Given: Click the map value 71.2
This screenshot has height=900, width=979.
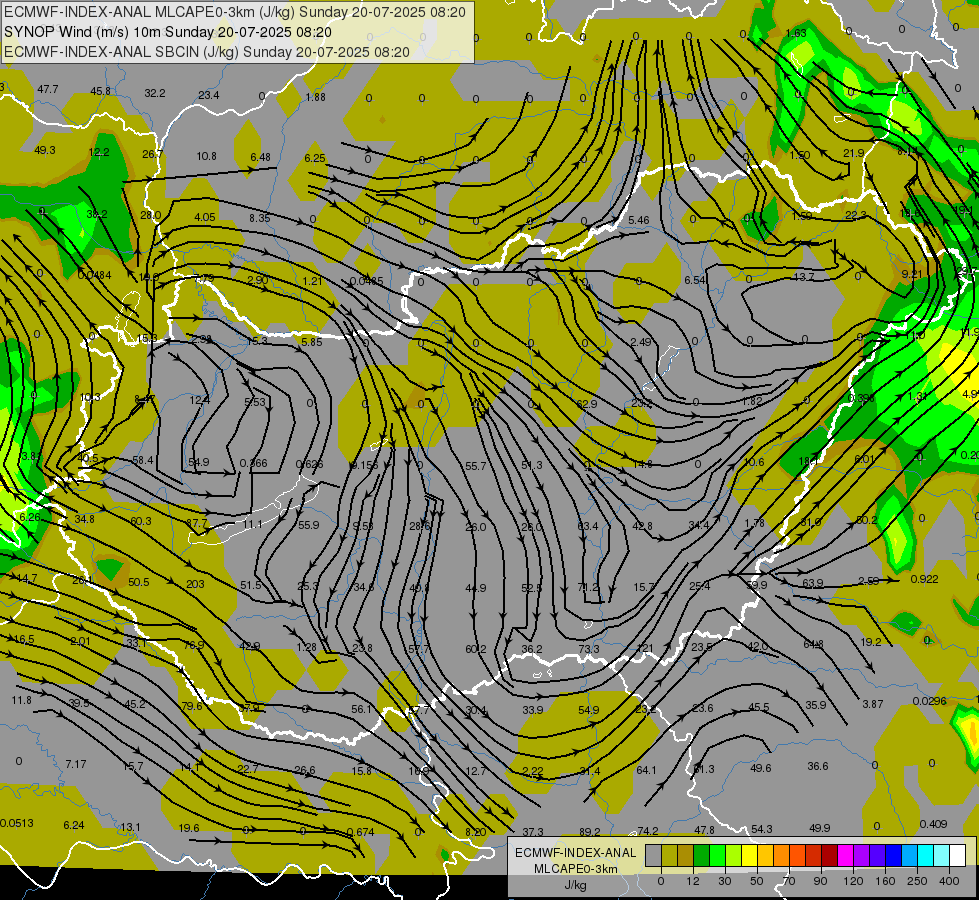Looking at the screenshot, I should coord(588,588).
